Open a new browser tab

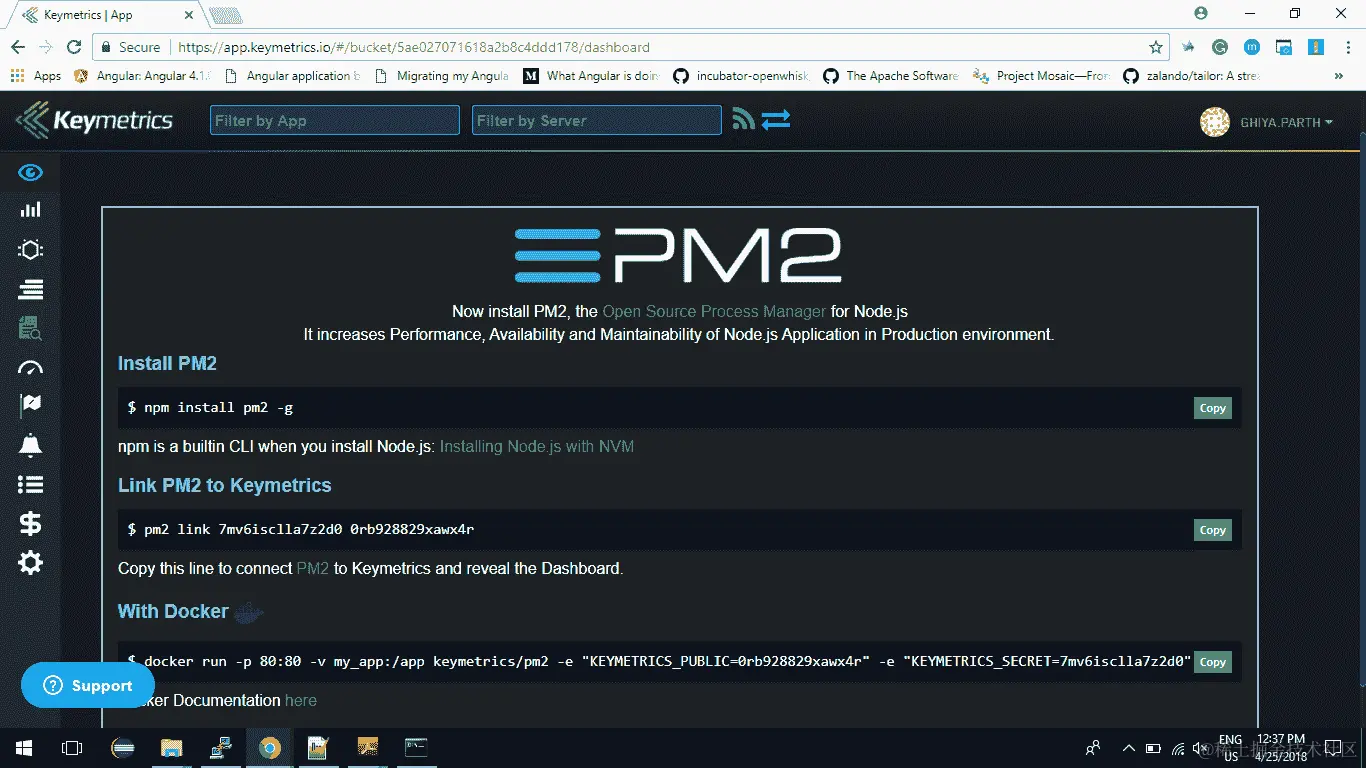click(225, 16)
